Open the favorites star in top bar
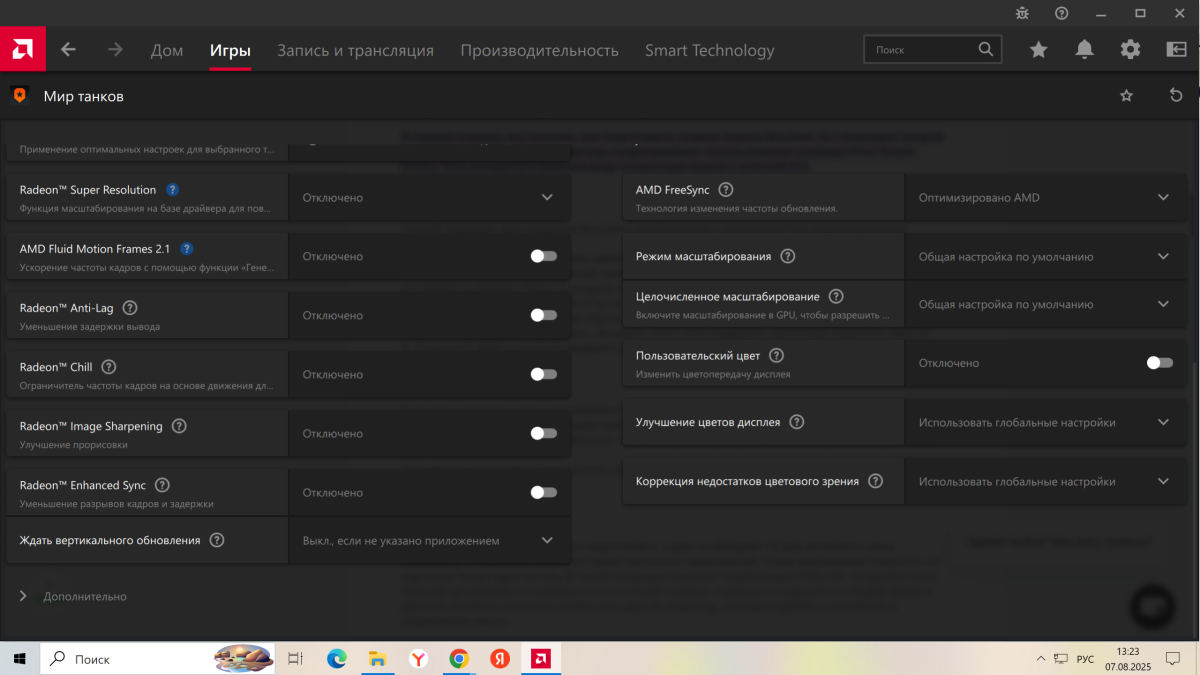1200x675 pixels. pyautogui.click(x=1038, y=50)
